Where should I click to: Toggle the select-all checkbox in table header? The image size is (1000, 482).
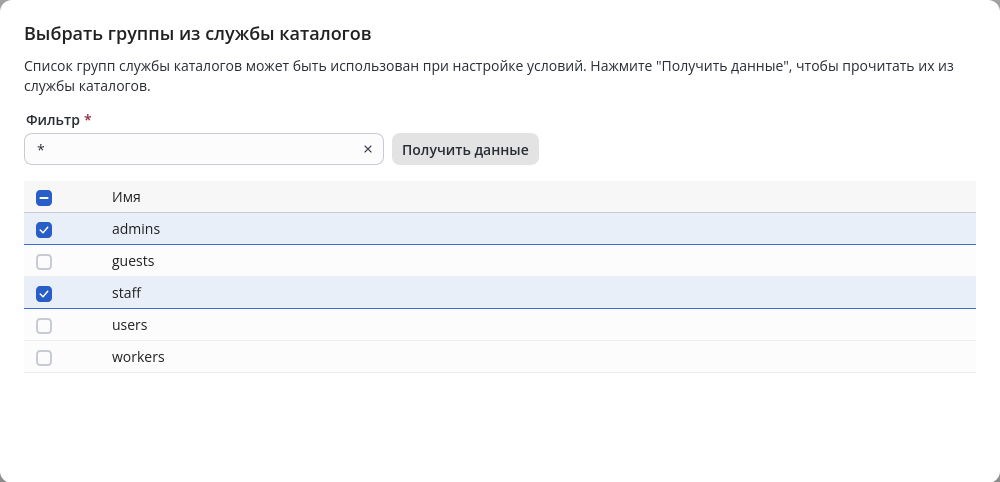pyautogui.click(x=44, y=198)
